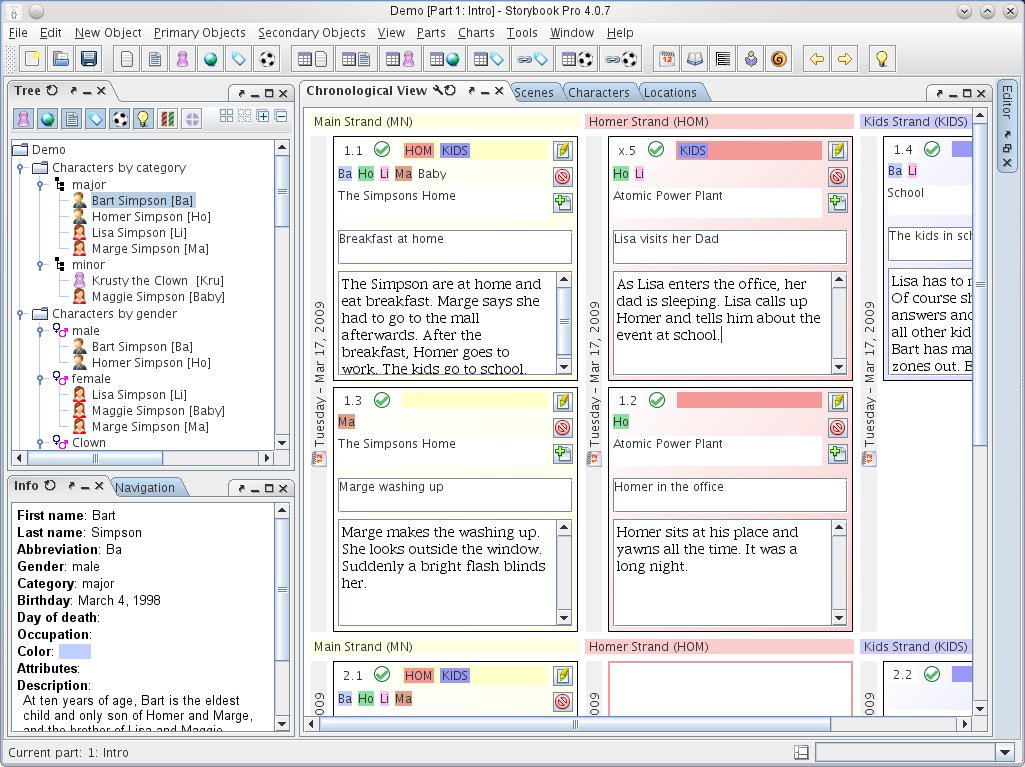
Task: Click the yellow left arrow toolbar icon
Action: (817, 59)
